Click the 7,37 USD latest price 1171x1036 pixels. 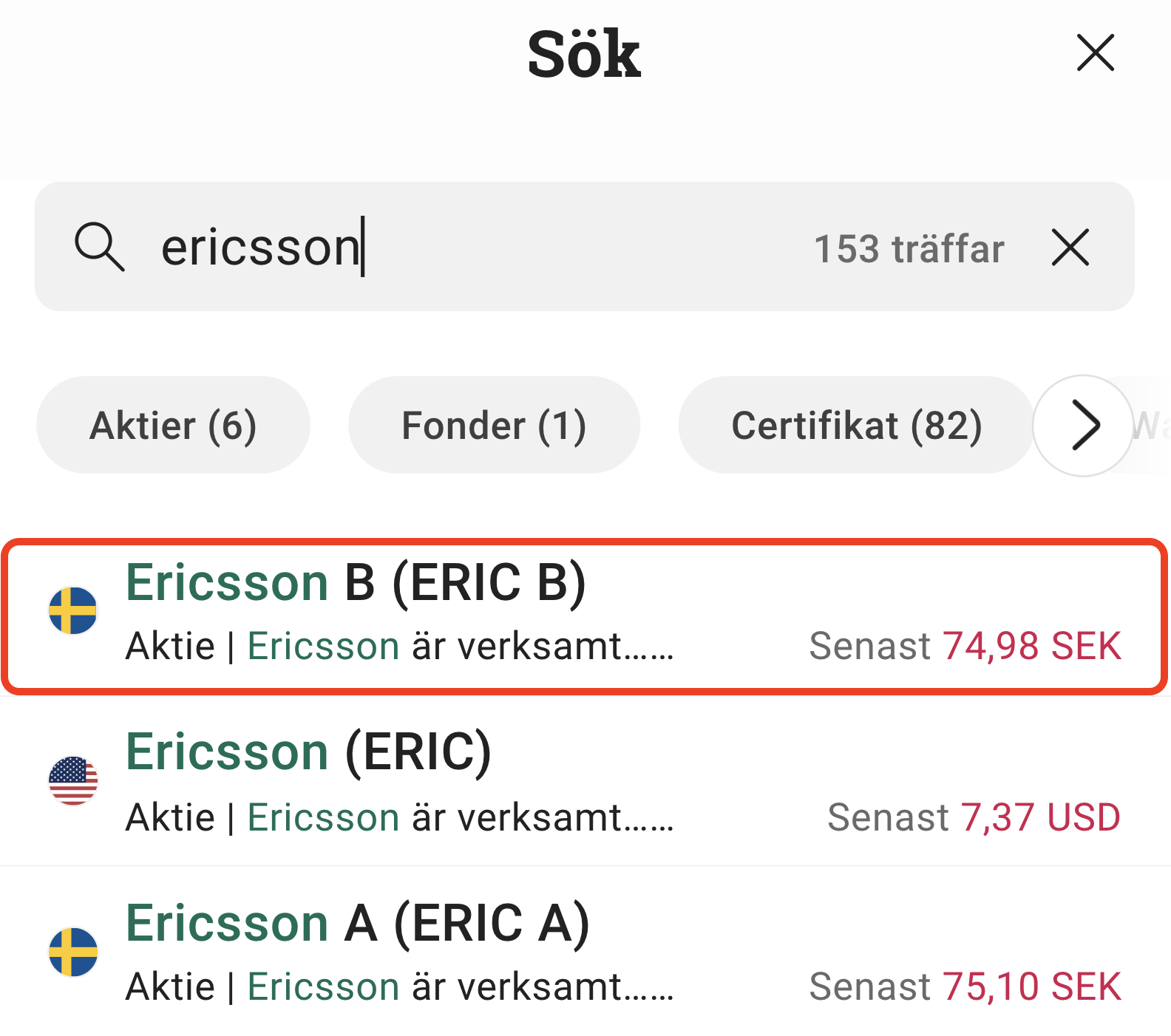[1040, 818]
